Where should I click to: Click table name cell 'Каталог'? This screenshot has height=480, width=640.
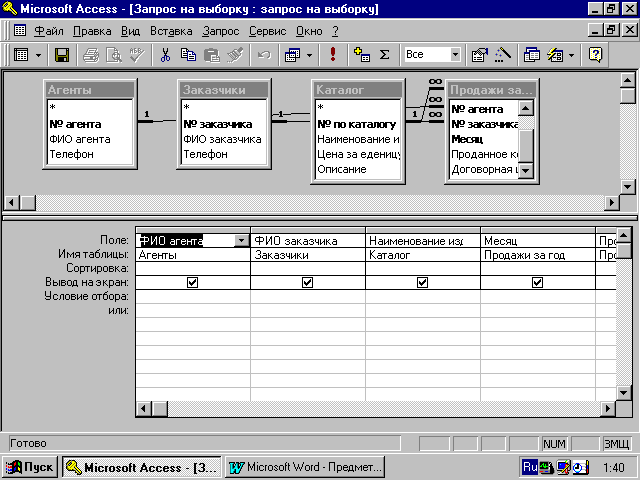pyautogui.click(x=423, y=255)
